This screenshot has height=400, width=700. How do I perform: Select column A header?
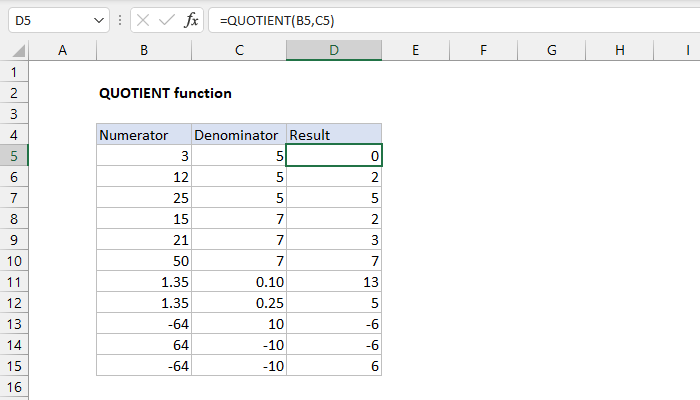click(x=62, y=50)
